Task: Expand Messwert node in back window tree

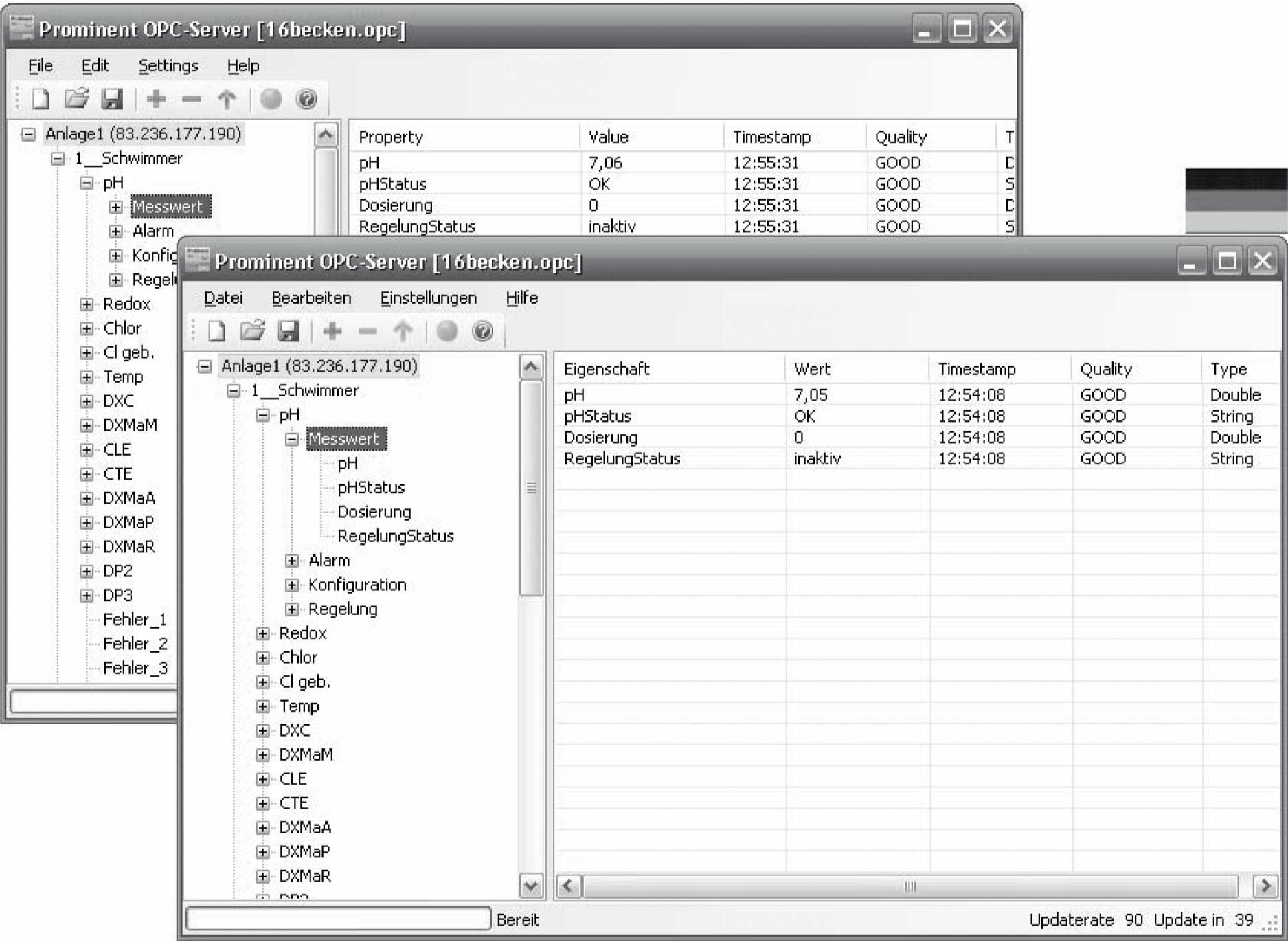Action: (x=116, y=207)
